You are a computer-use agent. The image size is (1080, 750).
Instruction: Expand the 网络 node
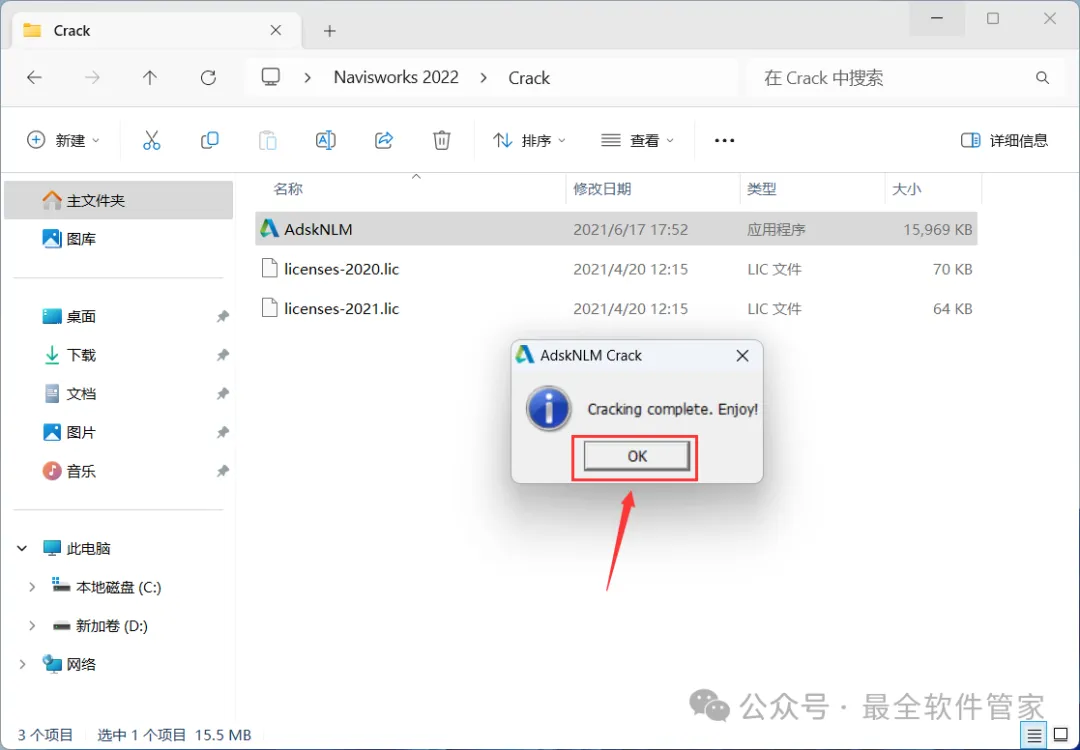(x=22, y=664)
